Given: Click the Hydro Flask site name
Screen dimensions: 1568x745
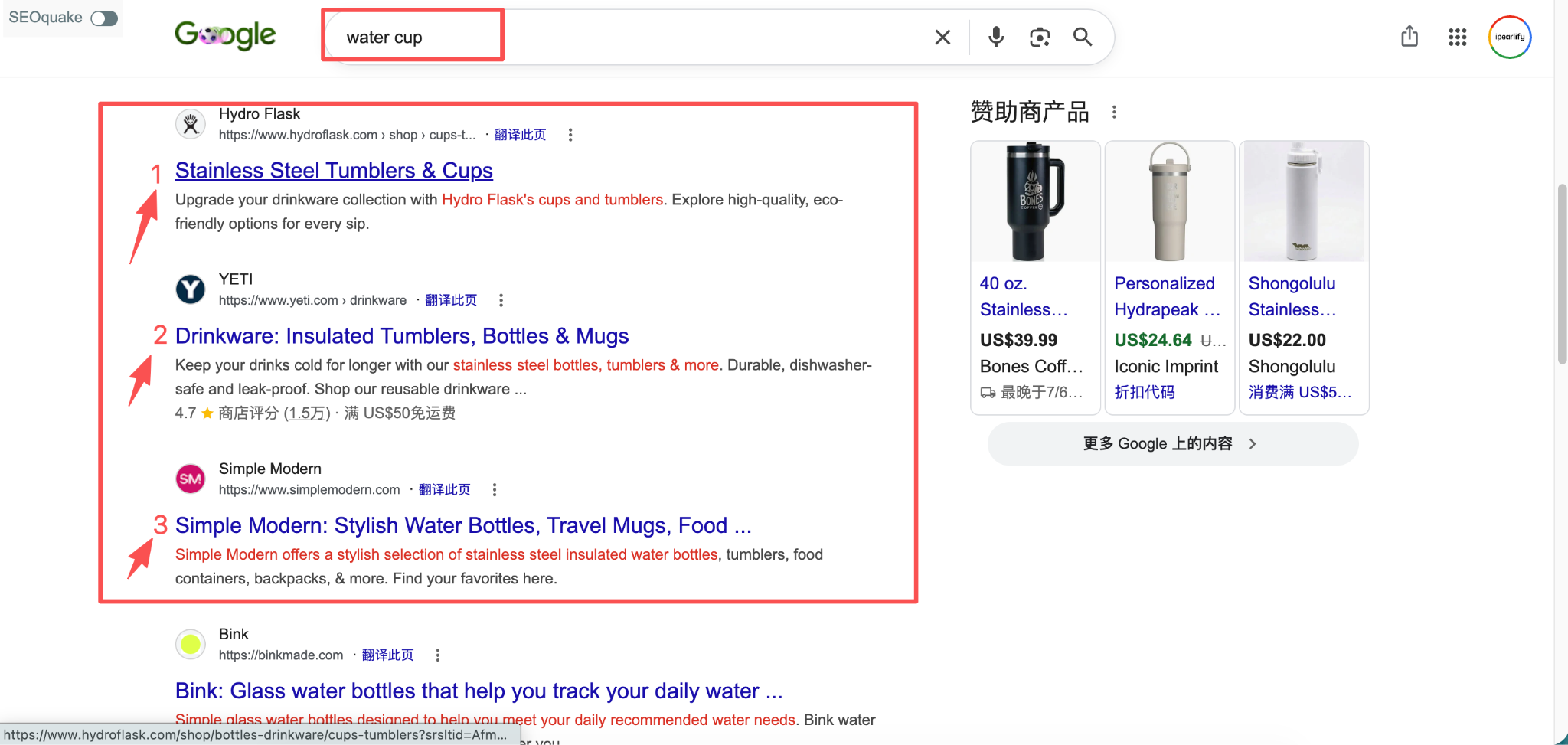Looking at the screenshot, I should [260, 114].
